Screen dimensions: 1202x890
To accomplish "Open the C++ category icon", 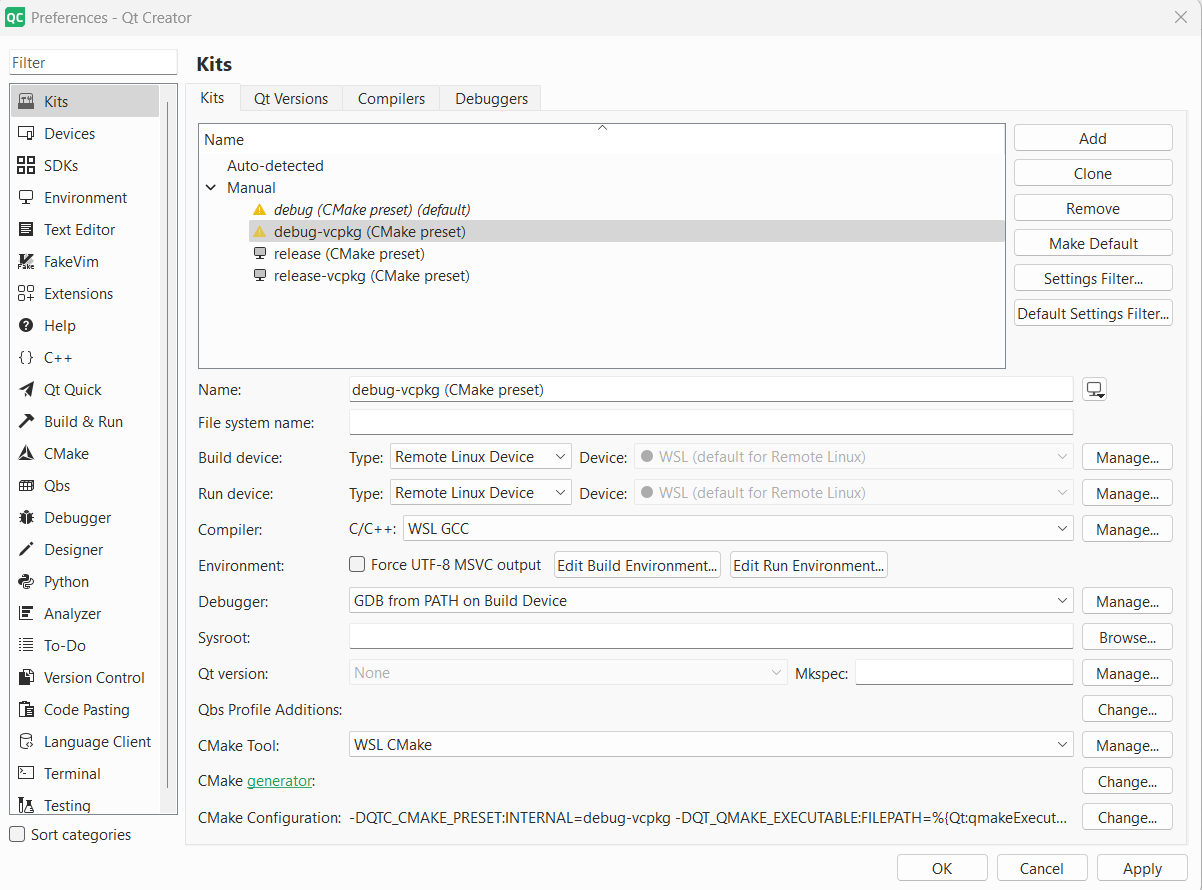I will [27, 357].
